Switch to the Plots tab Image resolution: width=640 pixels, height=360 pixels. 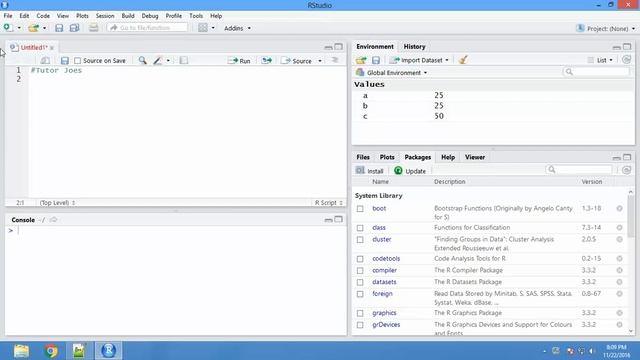coord(387,157)
